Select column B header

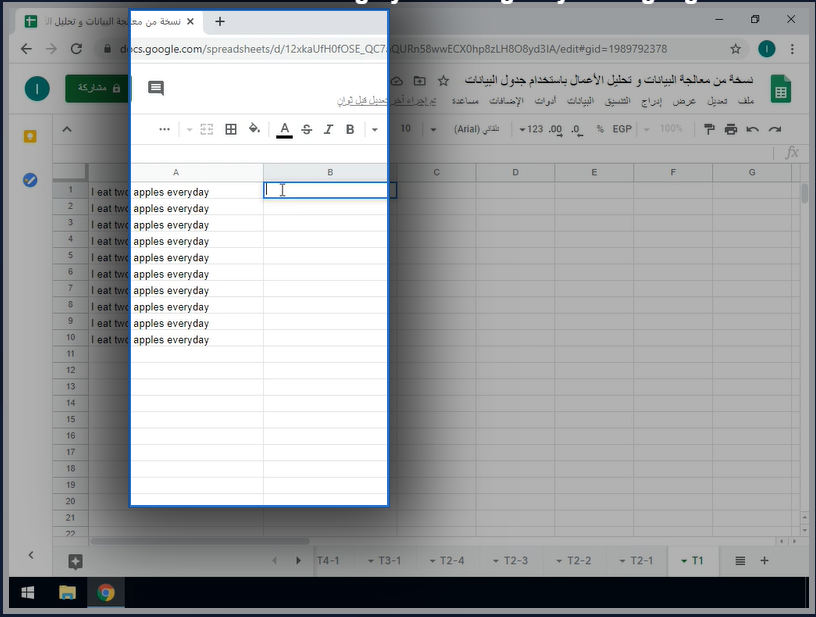[x=330, y=172]
